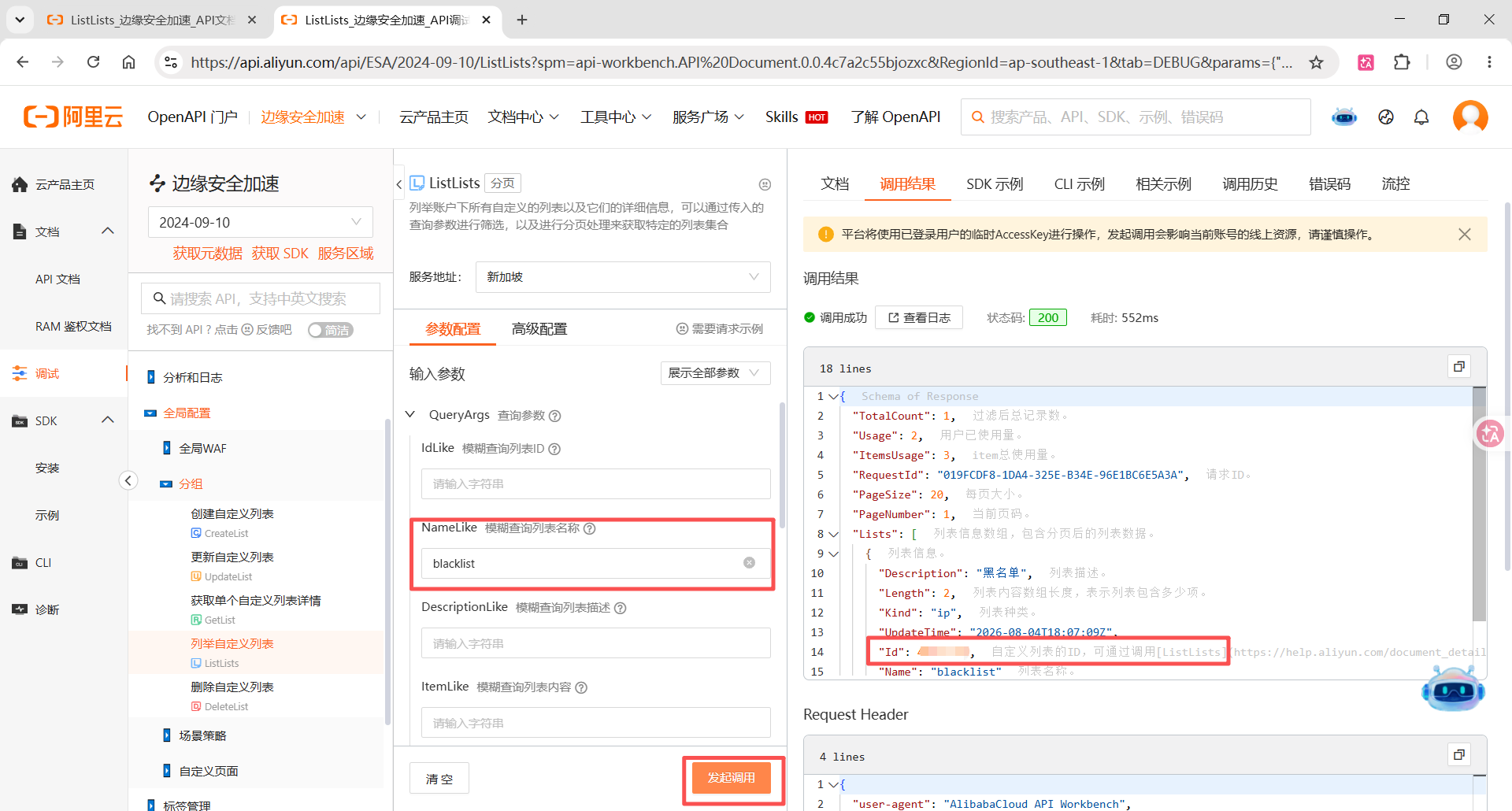Focus the IdLike input field
The height and width of the screenshot is (811, 1512).
[596, 483]
